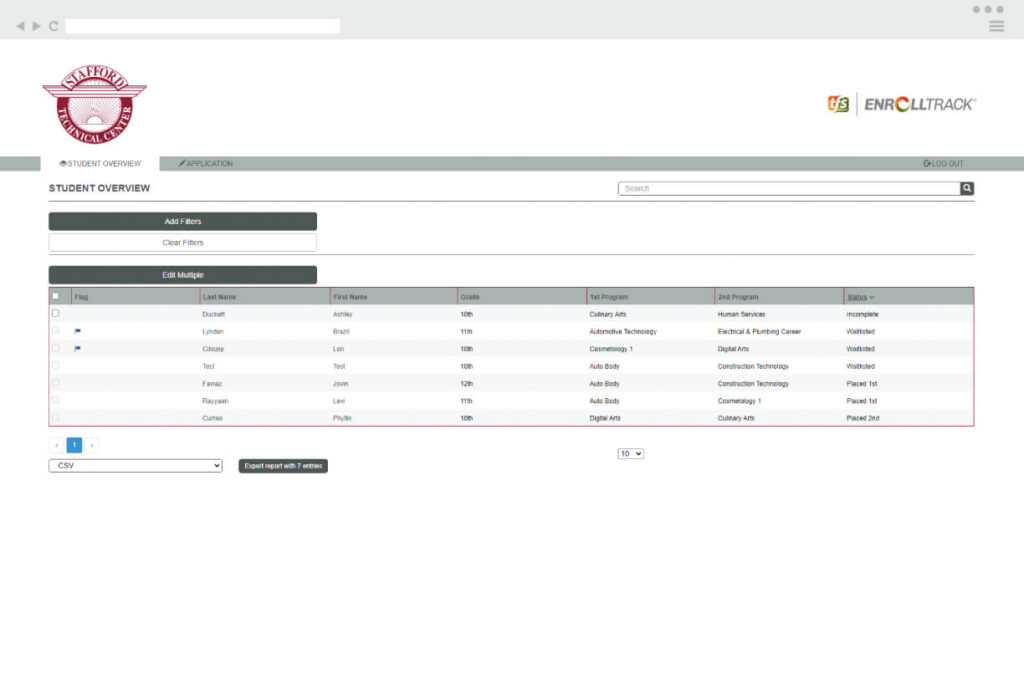Screen dimensions: 1024x695
Task: Open the CSV export format dropdown
Action: click(x=135, y=465)
